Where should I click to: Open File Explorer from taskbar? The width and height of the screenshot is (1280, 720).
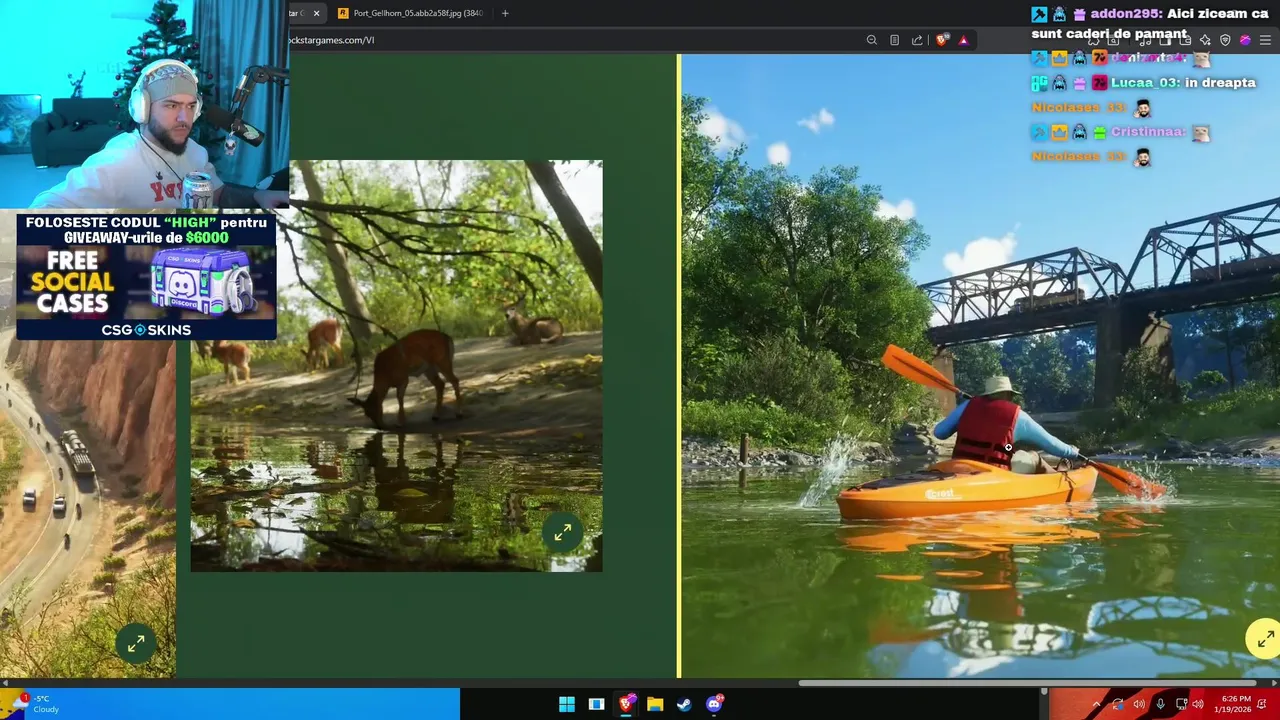[655, 704]
